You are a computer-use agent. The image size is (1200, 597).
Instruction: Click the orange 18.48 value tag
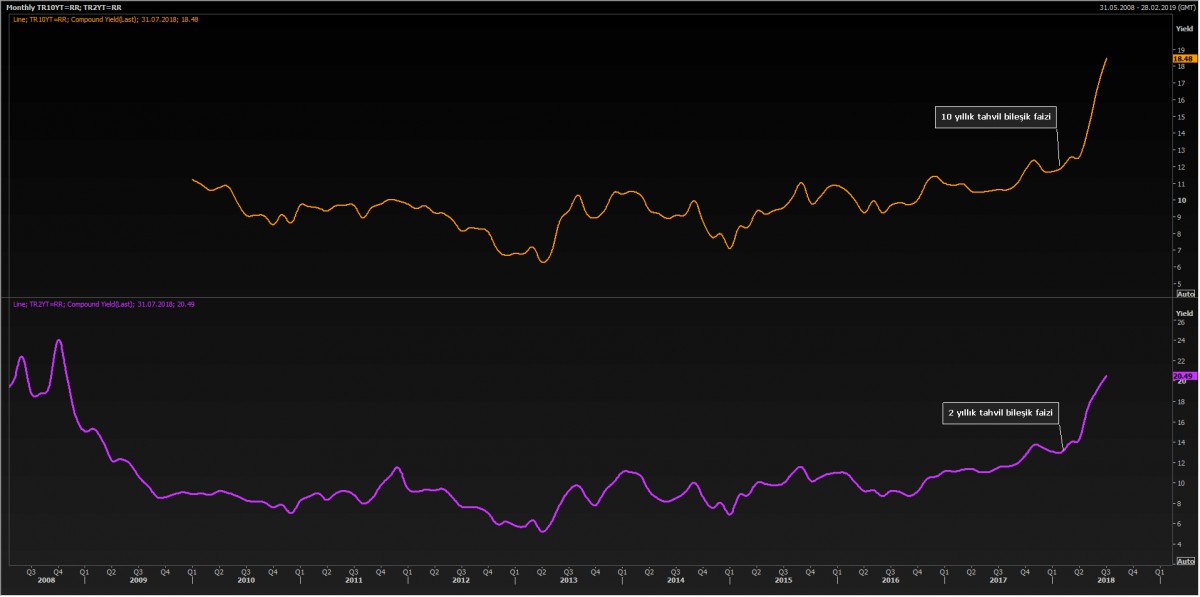[x=1183, y=59]
